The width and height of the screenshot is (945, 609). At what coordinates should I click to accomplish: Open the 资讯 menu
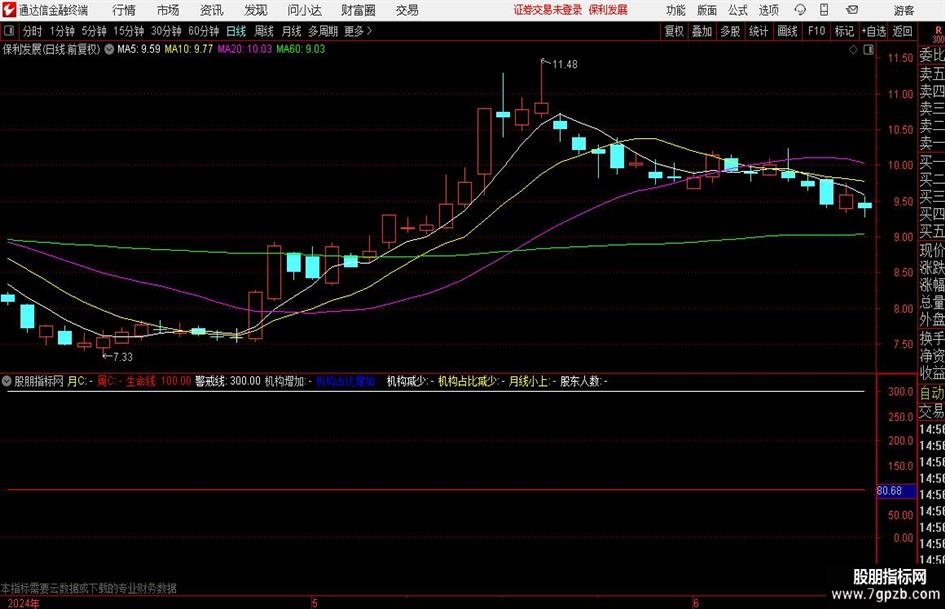point(212,10)
